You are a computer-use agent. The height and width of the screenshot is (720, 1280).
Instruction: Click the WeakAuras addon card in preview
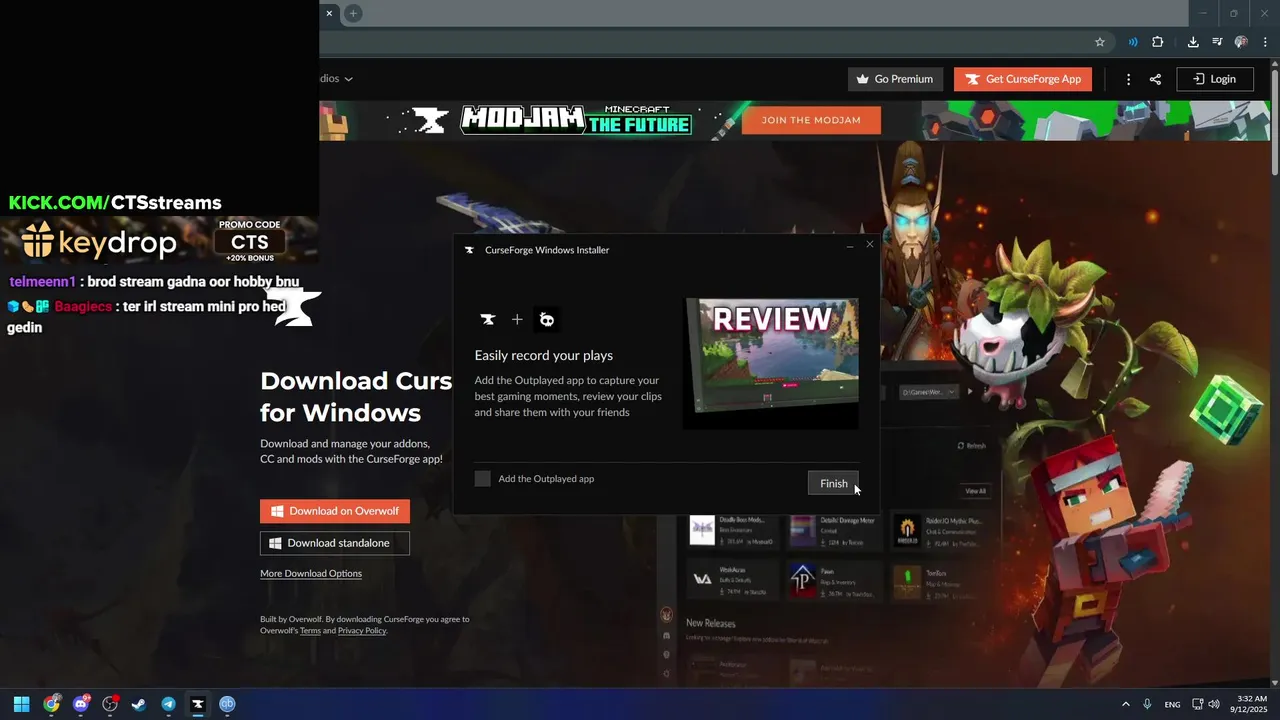(x=733, y=580)
